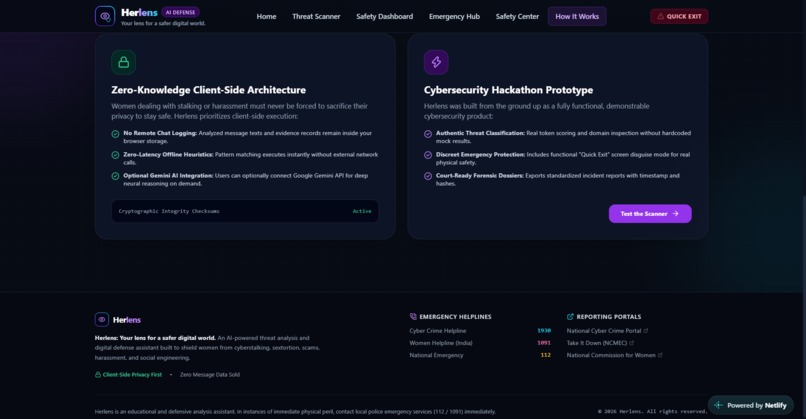This screenshot has height=419, width=806.
Task: Click the footer Herlens eye logo
Action: pos(102,319)
